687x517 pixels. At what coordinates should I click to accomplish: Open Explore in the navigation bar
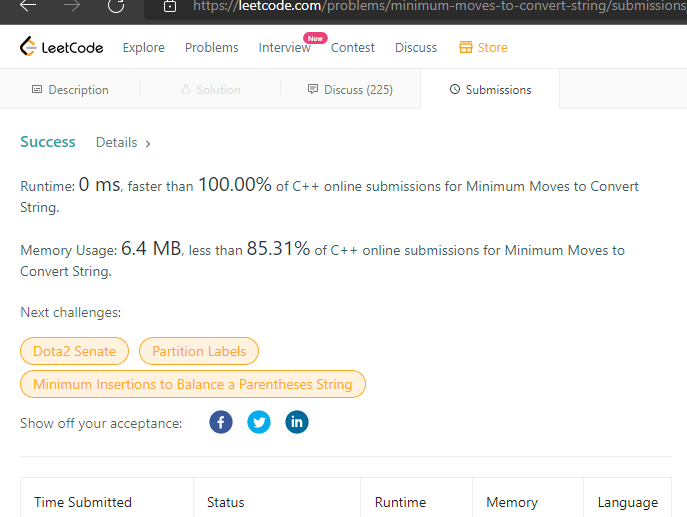[x=144, y=47]
